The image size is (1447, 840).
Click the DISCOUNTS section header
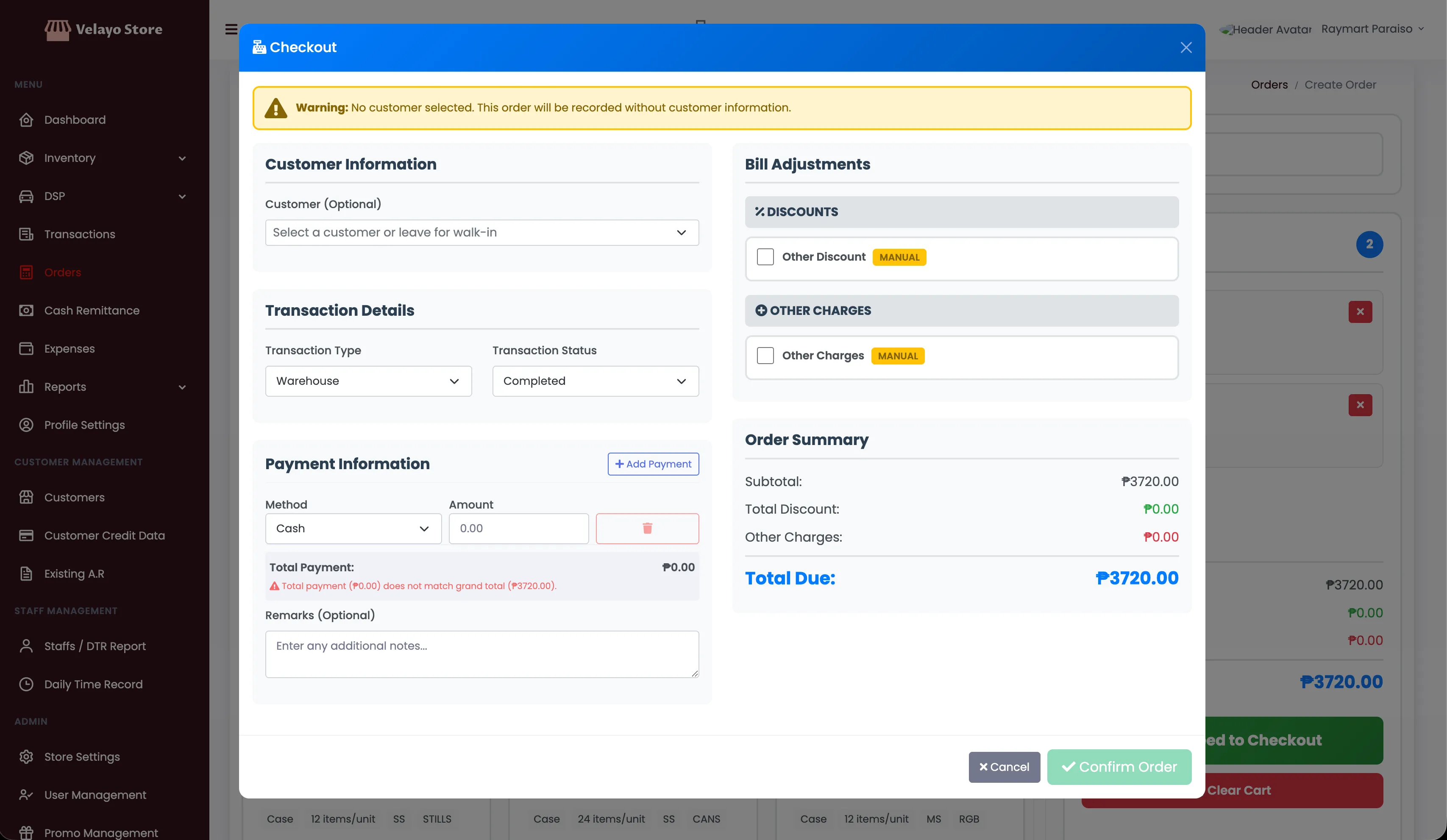[961, 212]
